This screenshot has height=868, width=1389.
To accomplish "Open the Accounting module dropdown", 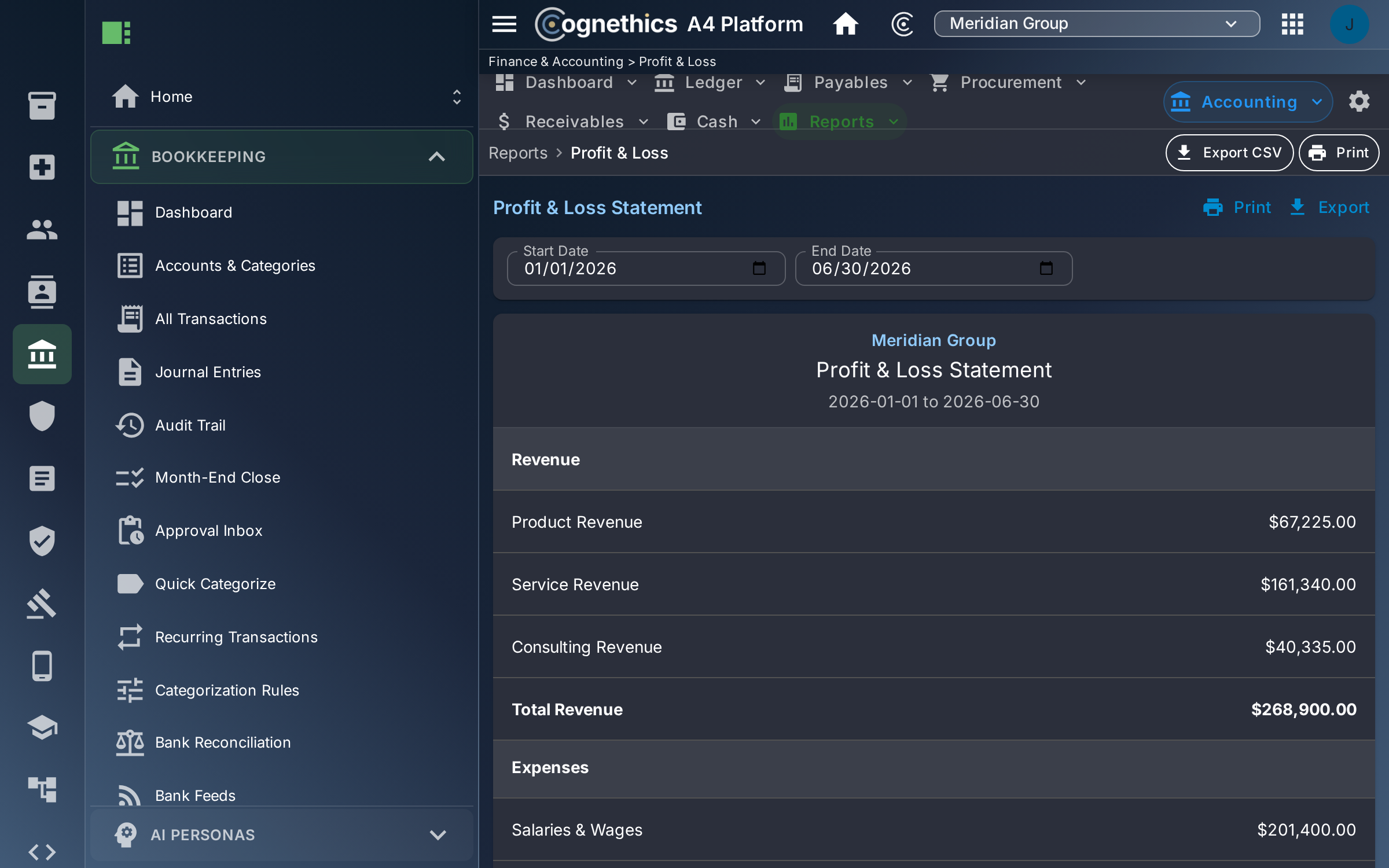I will click(1248, 102).
